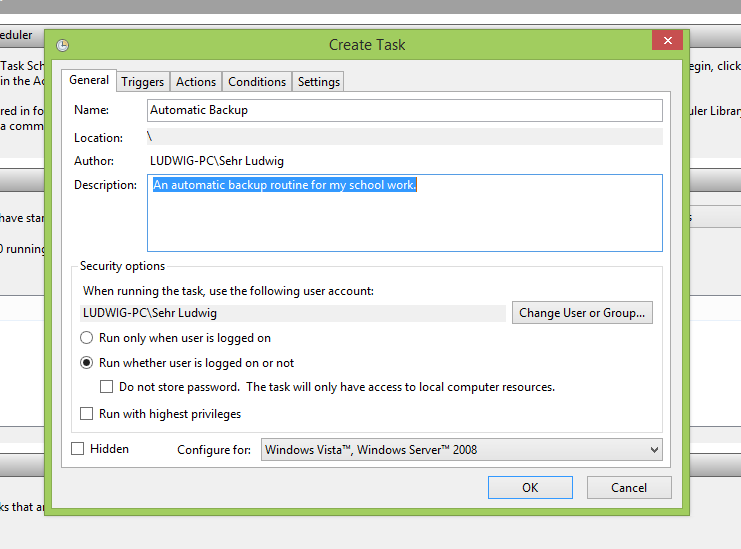Click the clock icon in Create Task title bar

tap(63, 45)
